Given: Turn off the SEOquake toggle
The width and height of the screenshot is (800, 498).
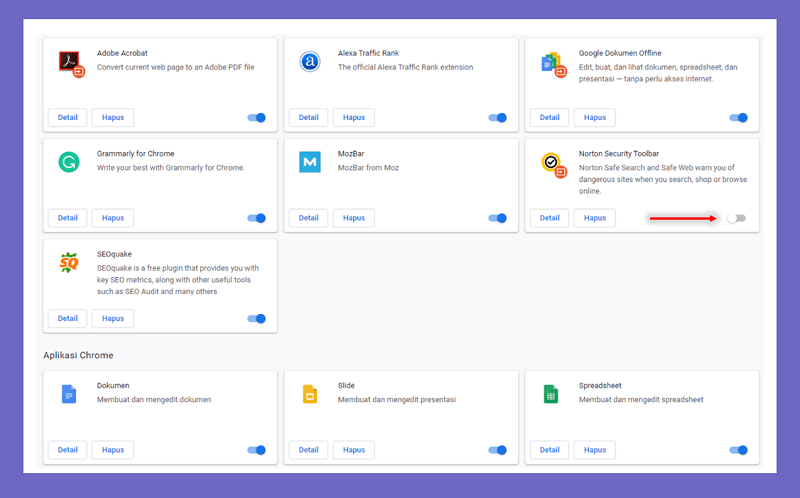Looking at the screenshot, I should coord(257,319).
